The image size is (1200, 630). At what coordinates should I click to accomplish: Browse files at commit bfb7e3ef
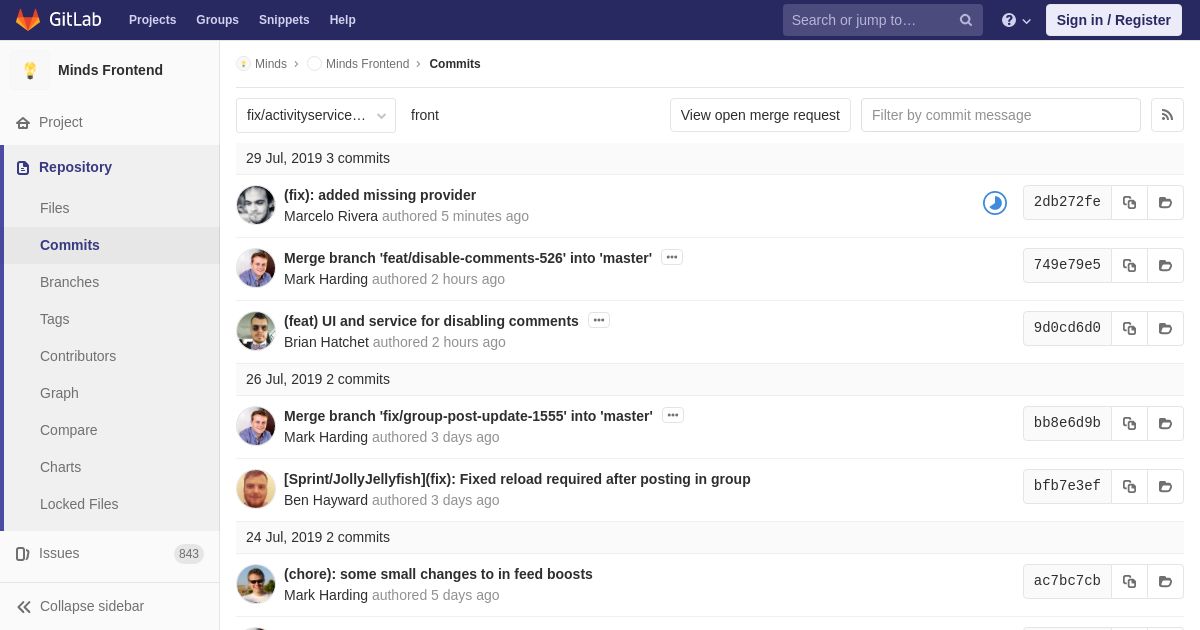coord(1165,486)
